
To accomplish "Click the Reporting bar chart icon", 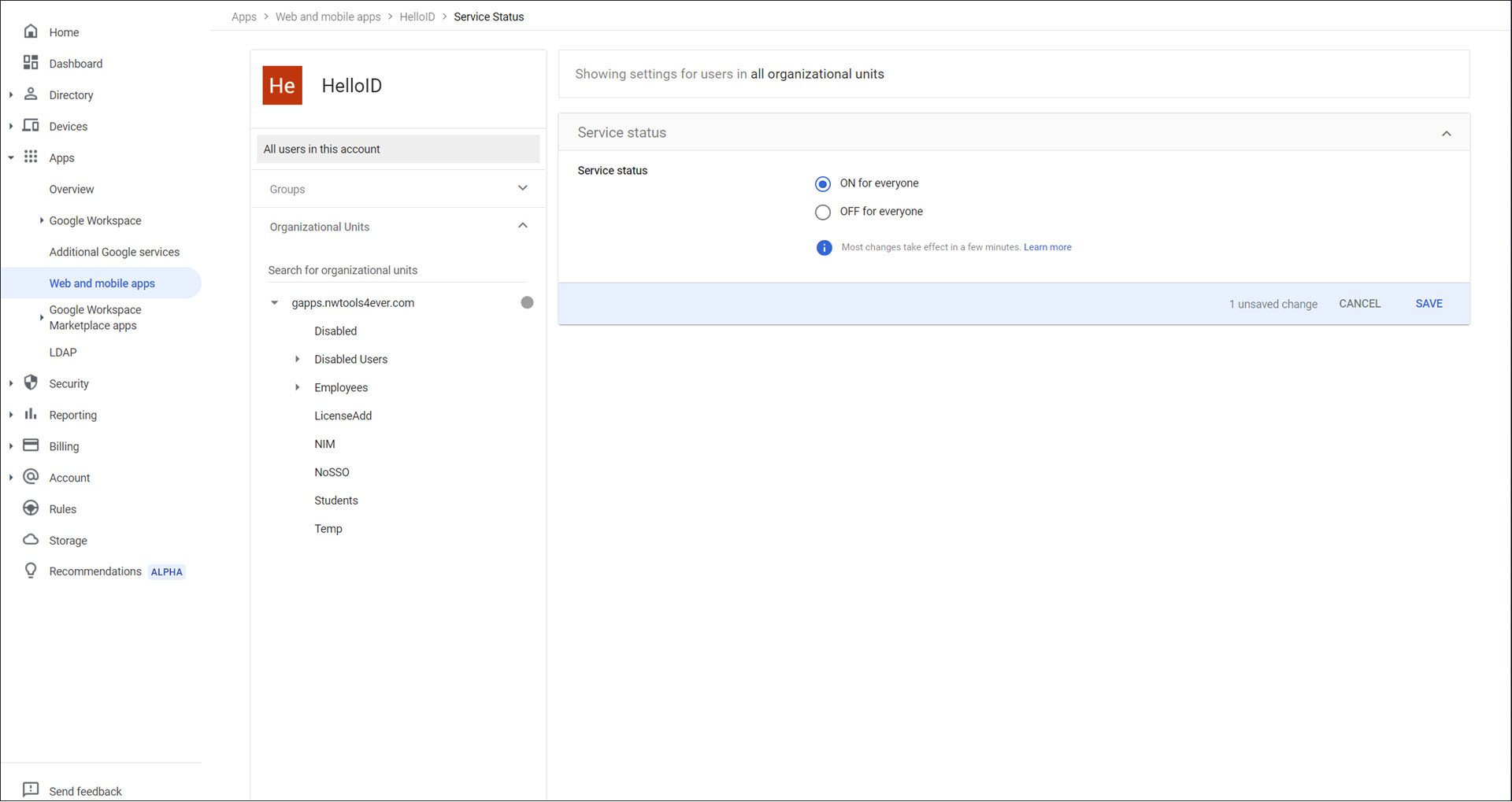I will coord(31,415).
